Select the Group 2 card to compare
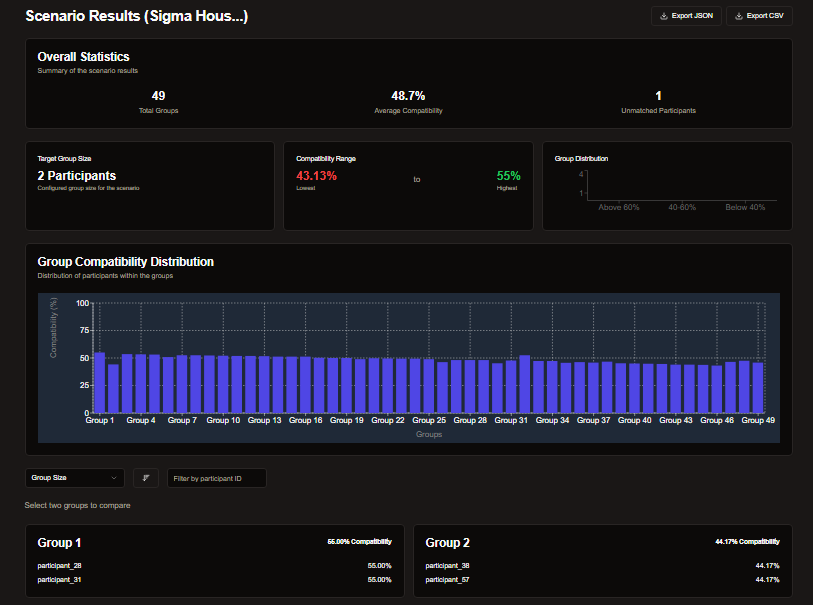 [602, 560]
